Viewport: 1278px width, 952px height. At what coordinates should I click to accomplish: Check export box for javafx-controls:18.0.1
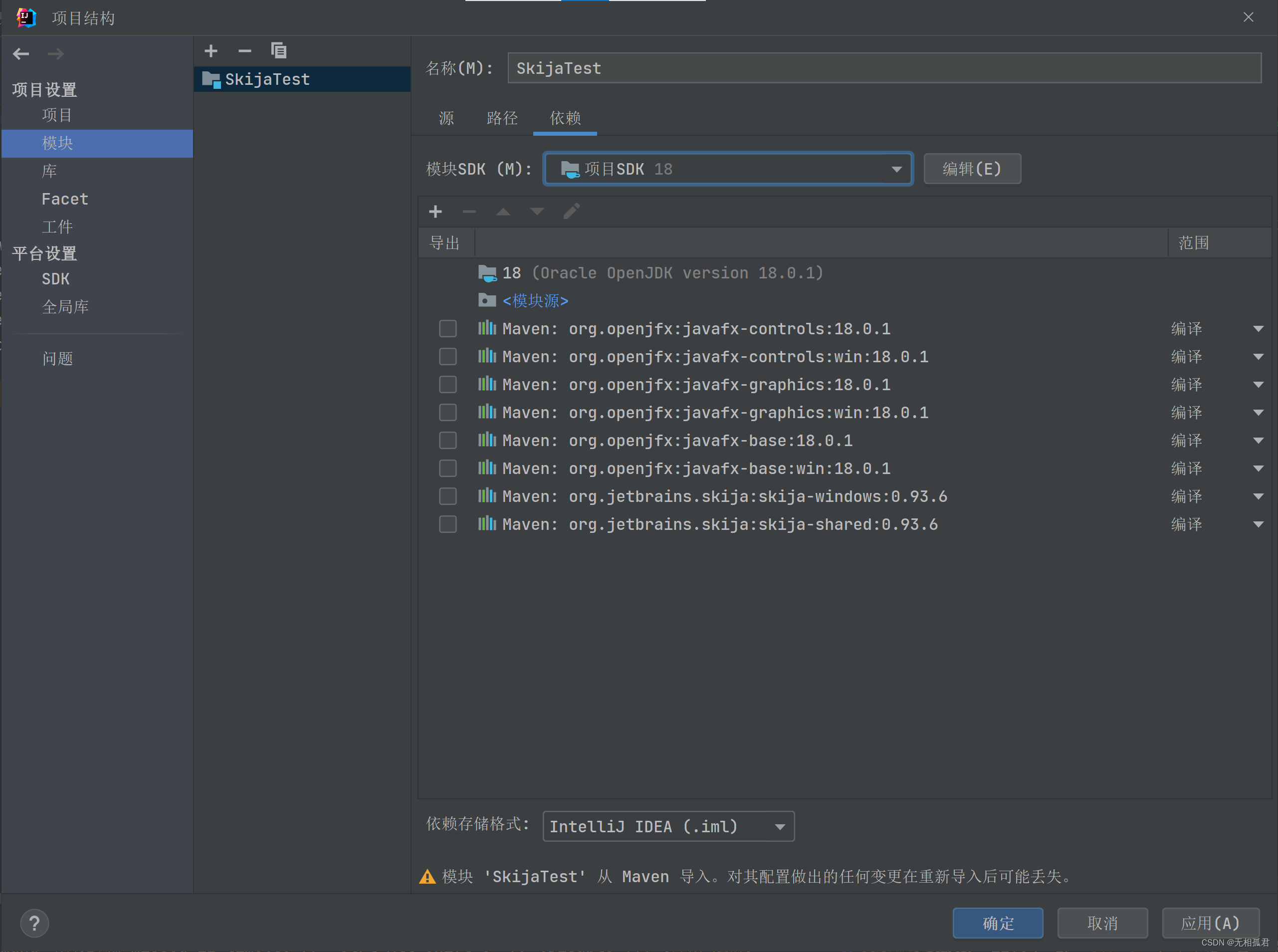pyautogui.click(x=448, y=328)
